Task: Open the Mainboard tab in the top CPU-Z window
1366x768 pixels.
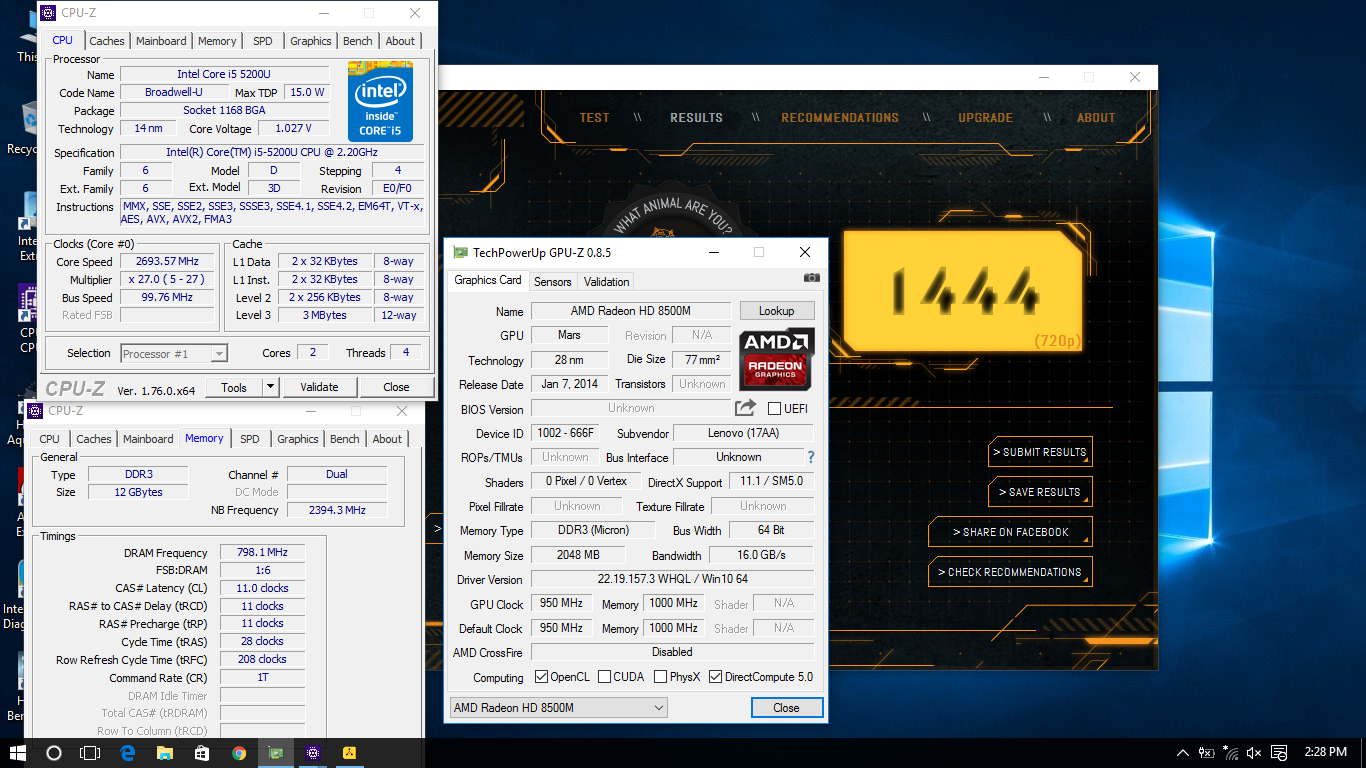Action: tap(161, 41)
